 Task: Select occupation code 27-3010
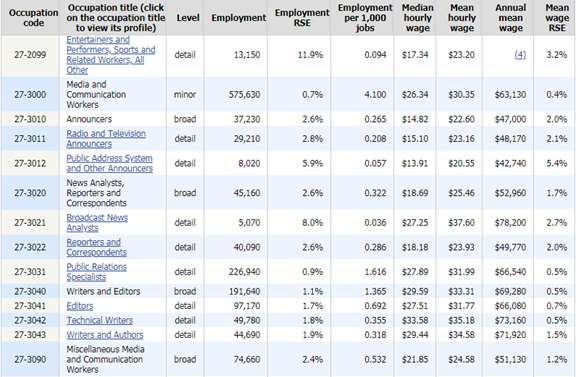tap(30, 119)
